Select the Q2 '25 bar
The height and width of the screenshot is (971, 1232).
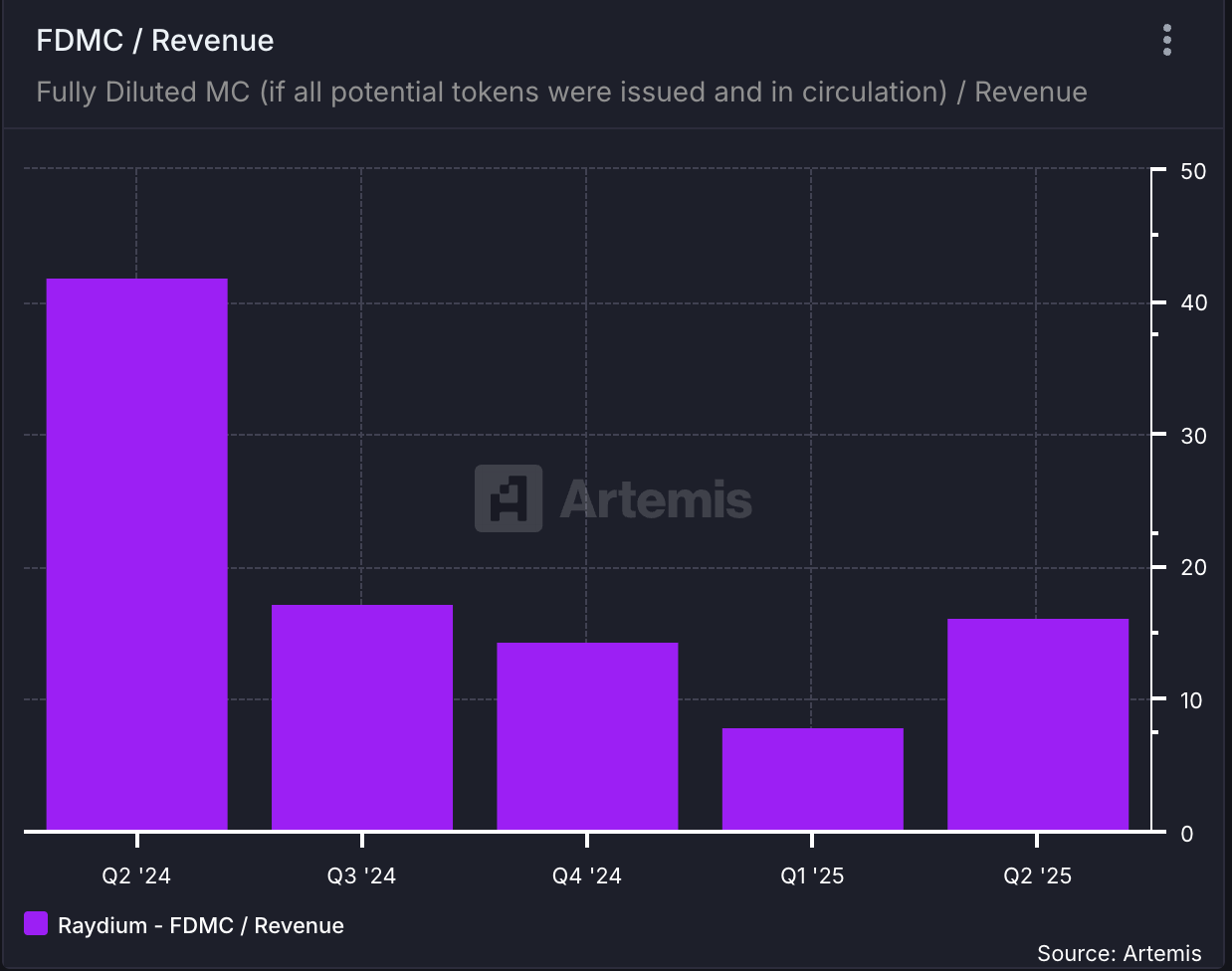[1038, 724]
